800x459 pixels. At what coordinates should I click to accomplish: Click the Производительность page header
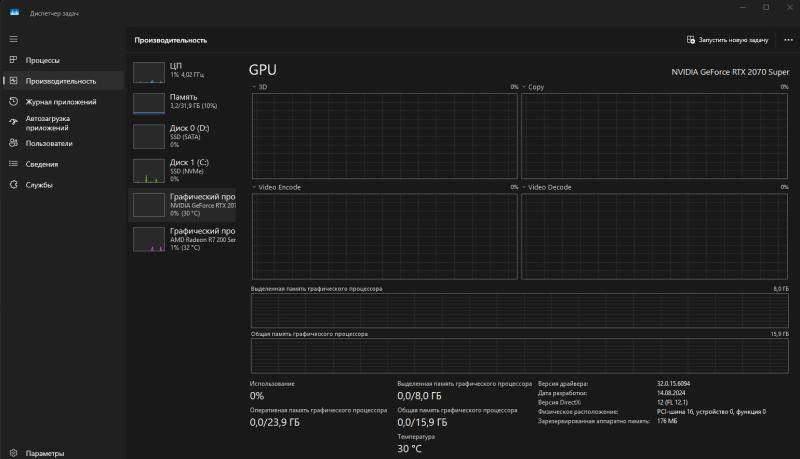click(171, 40)
